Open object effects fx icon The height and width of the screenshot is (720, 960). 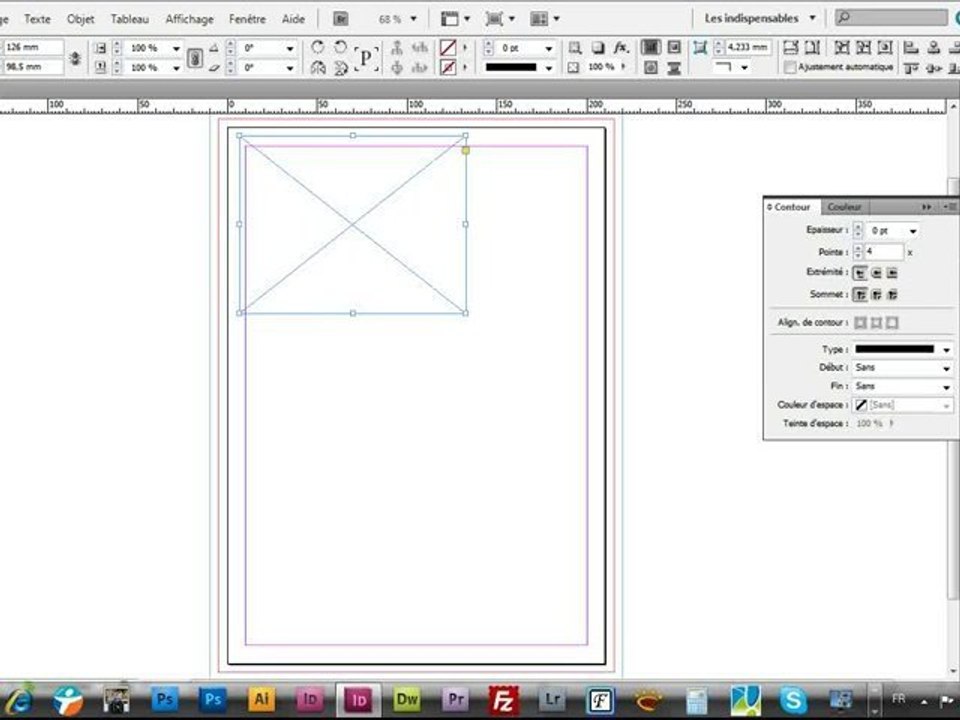(621, 47)
